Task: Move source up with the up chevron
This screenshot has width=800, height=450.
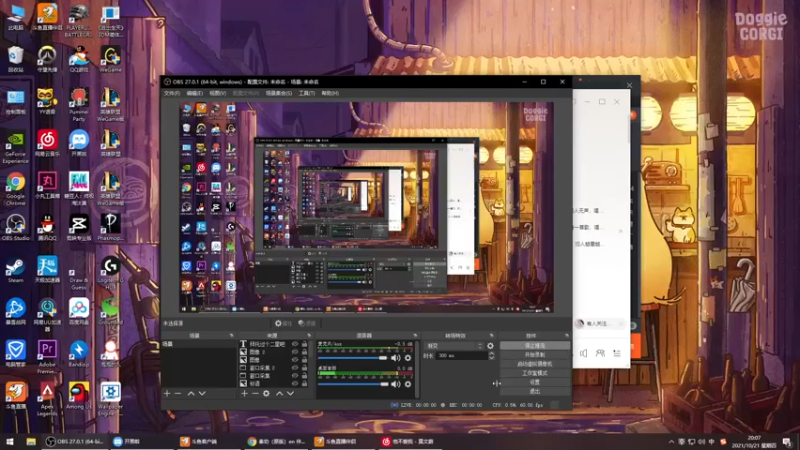Action: [x=279, y=393]
